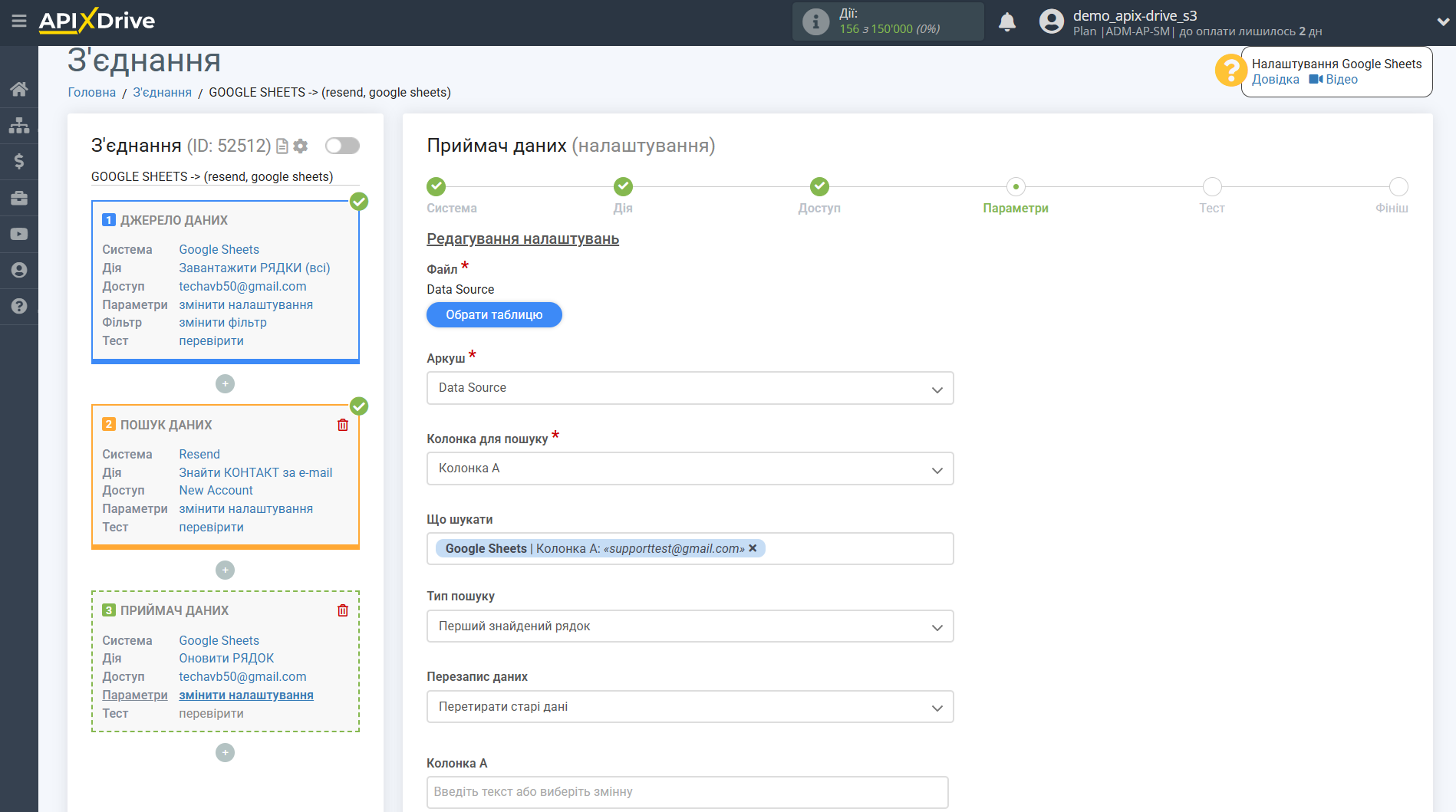Click the Колонка A text input field

point(687,792)
